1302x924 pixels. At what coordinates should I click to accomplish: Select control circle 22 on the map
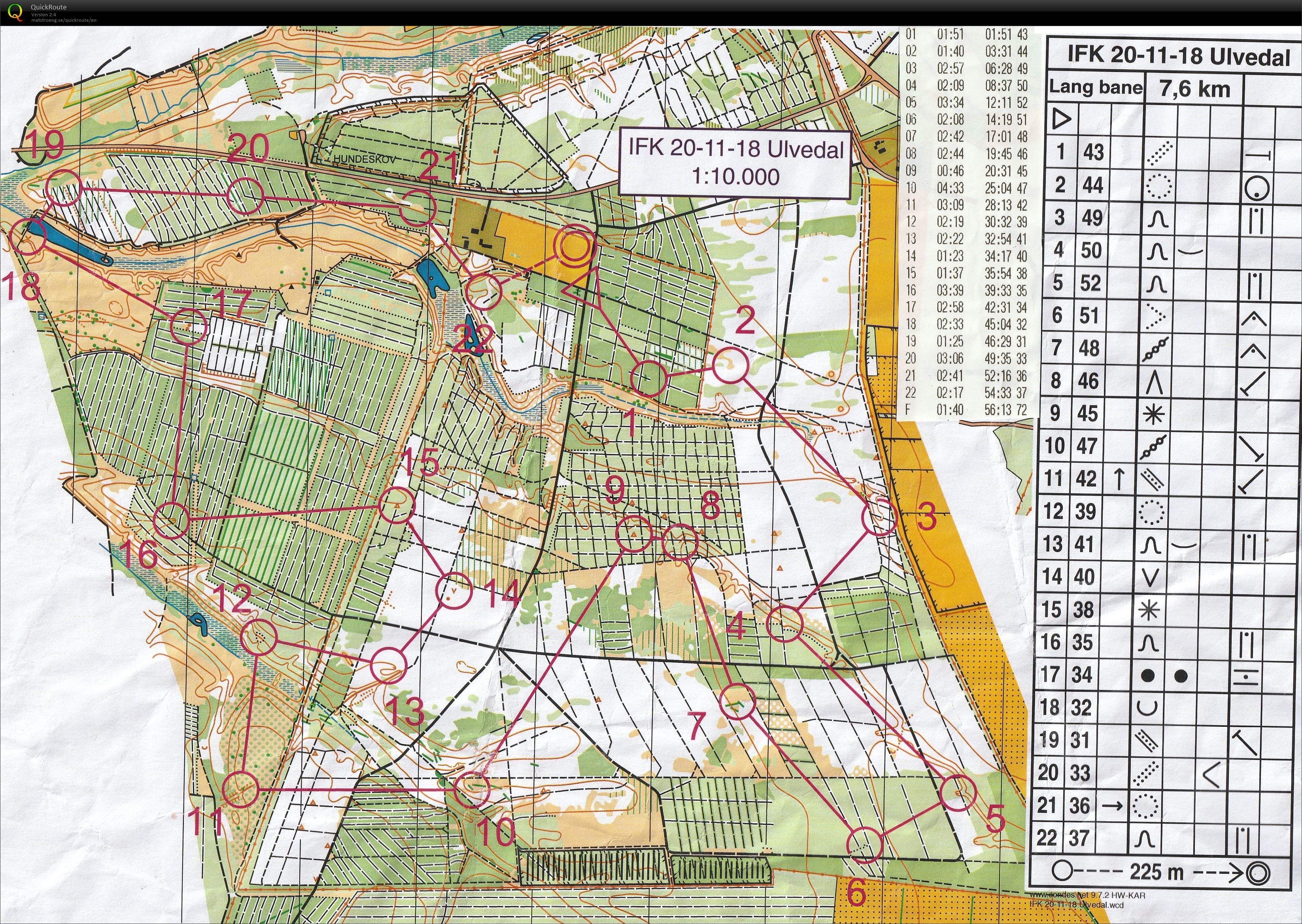point(483,292)
